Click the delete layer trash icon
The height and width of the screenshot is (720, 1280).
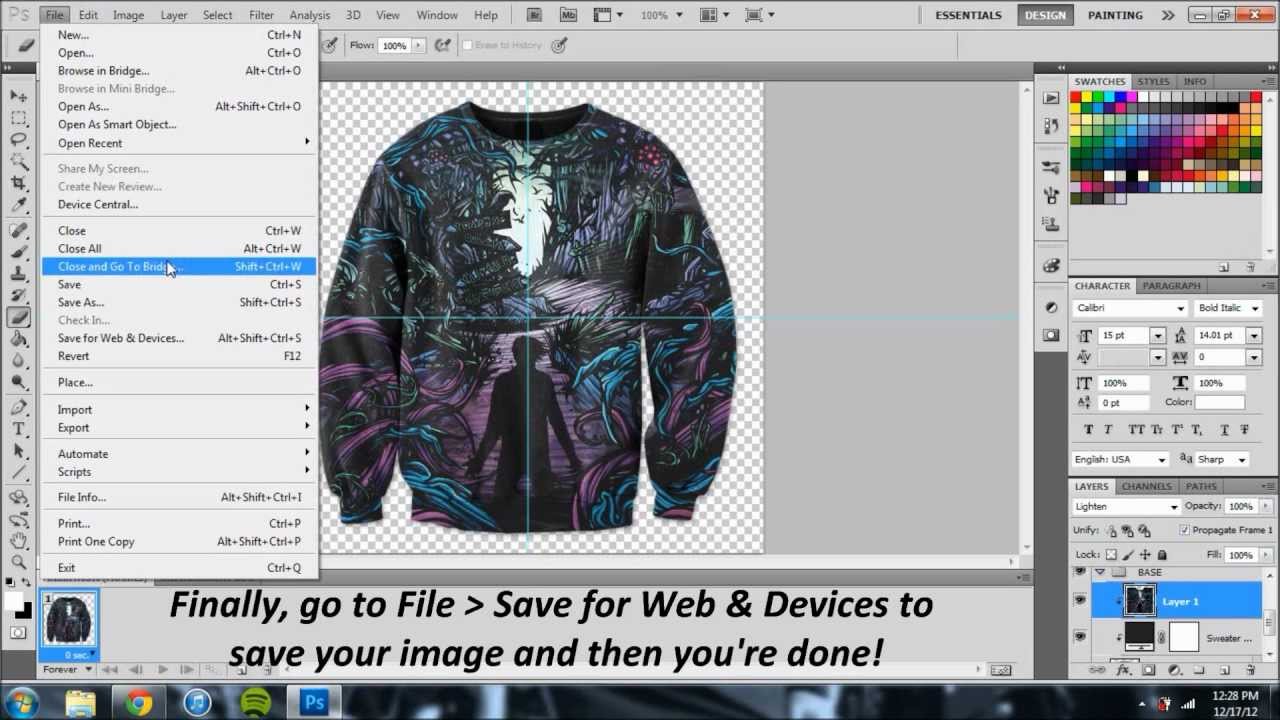(1249, 670)
